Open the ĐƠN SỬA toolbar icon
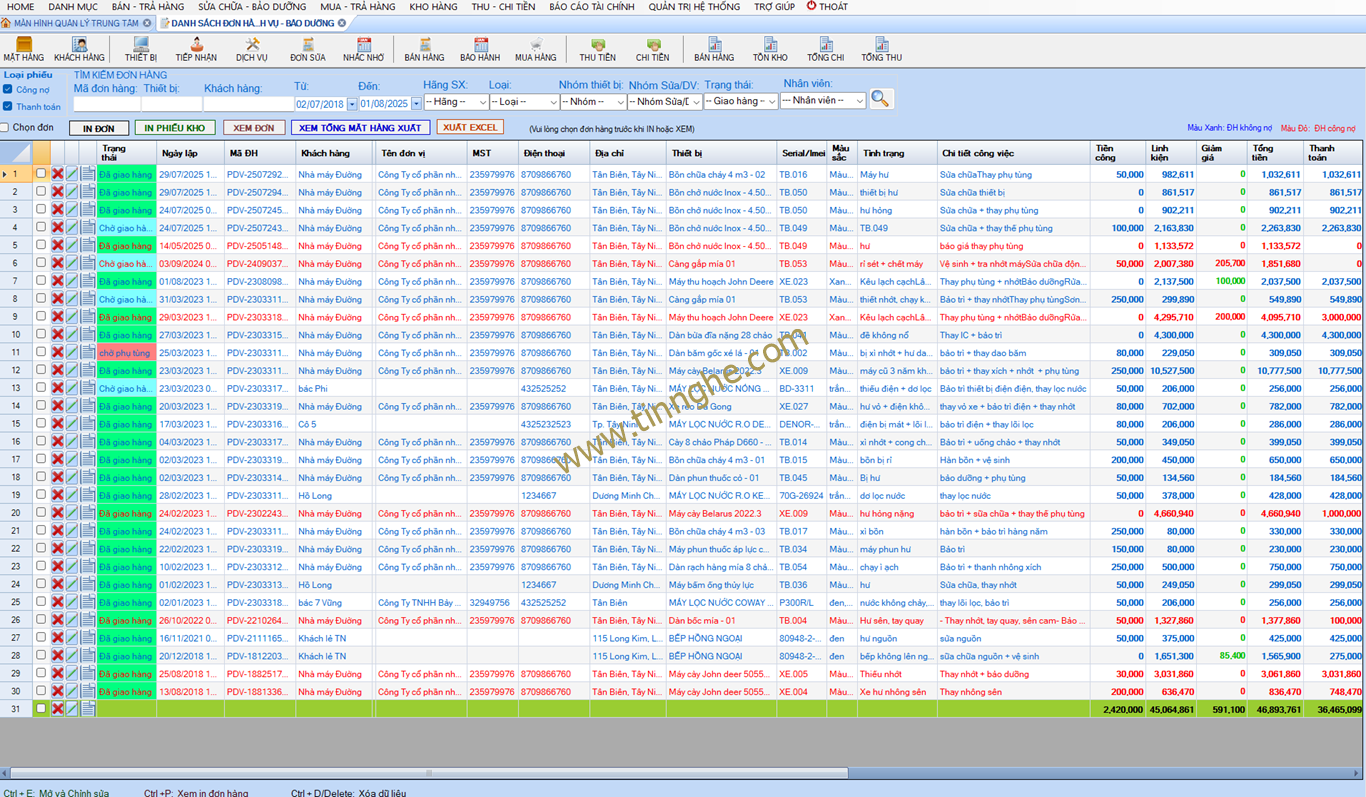This screenshot has height=797, width=1366. [x=308, y=49]
